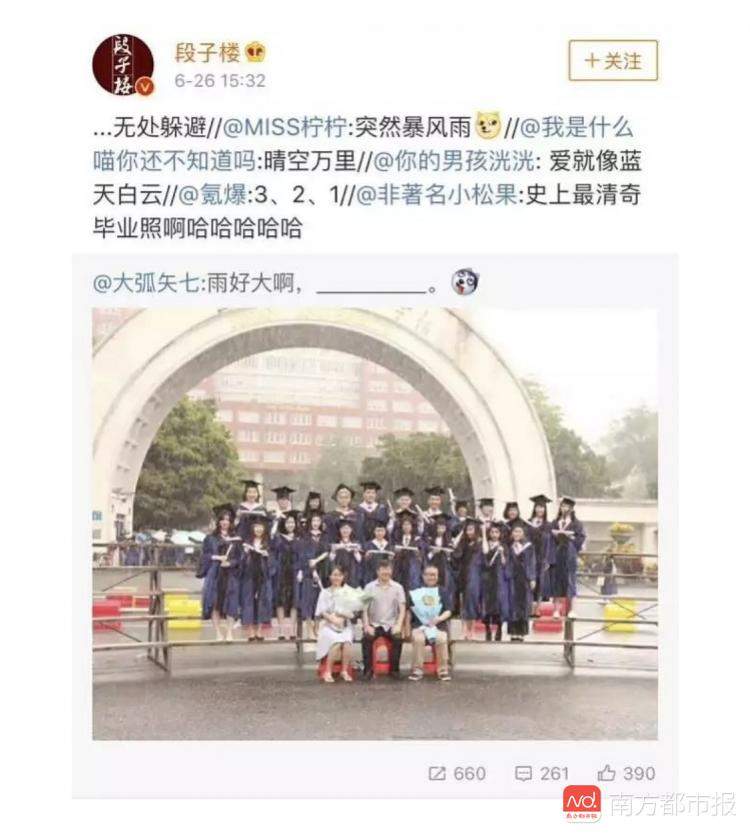The height and width of the screenshot is (834, 750).
Task: Tap the orange verified V badge
Action: click(144, 87)
